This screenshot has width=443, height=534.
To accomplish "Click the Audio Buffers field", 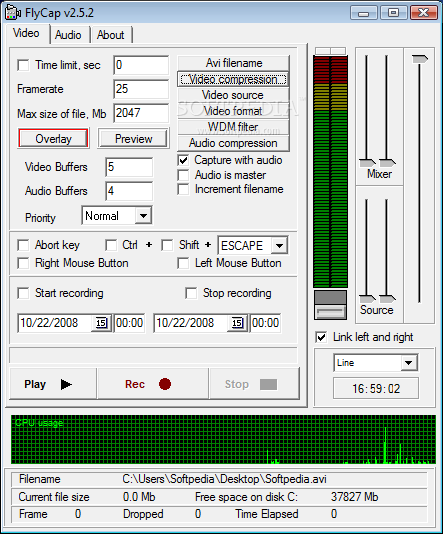I will click(129, 191).
